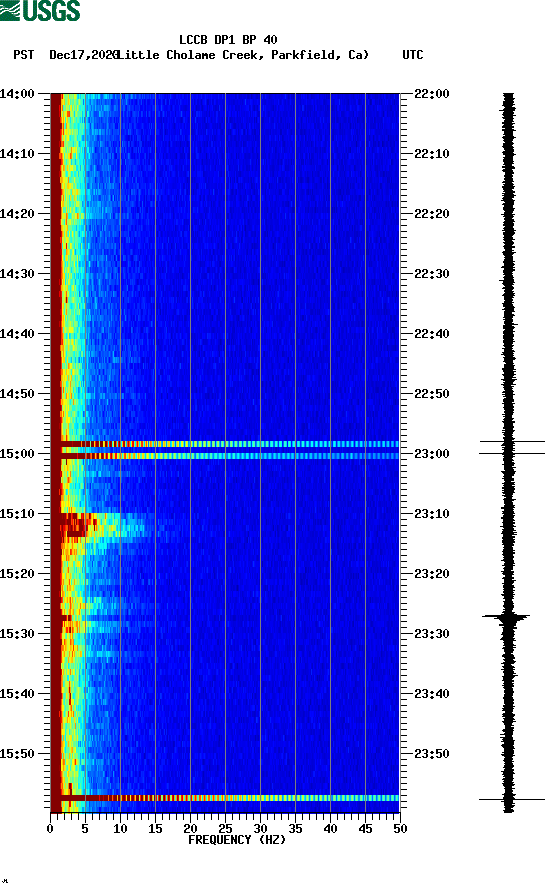The image size is (552, 892).
Task: Click the 50 Hz frequency tick label
Action: pyautogui.click(x=400, y=829)
